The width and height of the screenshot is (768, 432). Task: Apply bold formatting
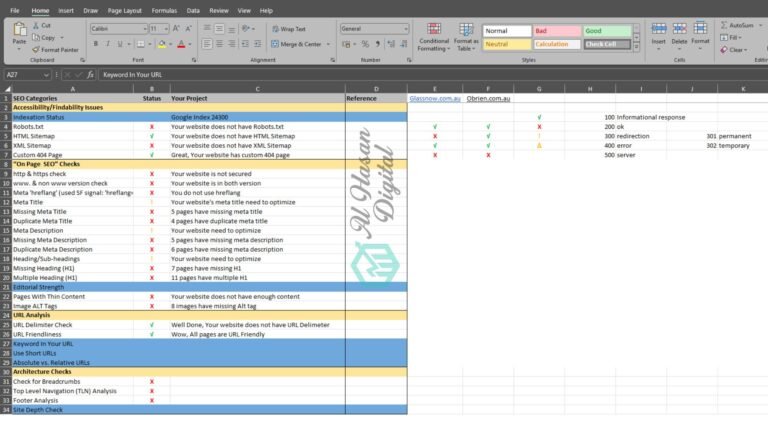click(95, 44)
